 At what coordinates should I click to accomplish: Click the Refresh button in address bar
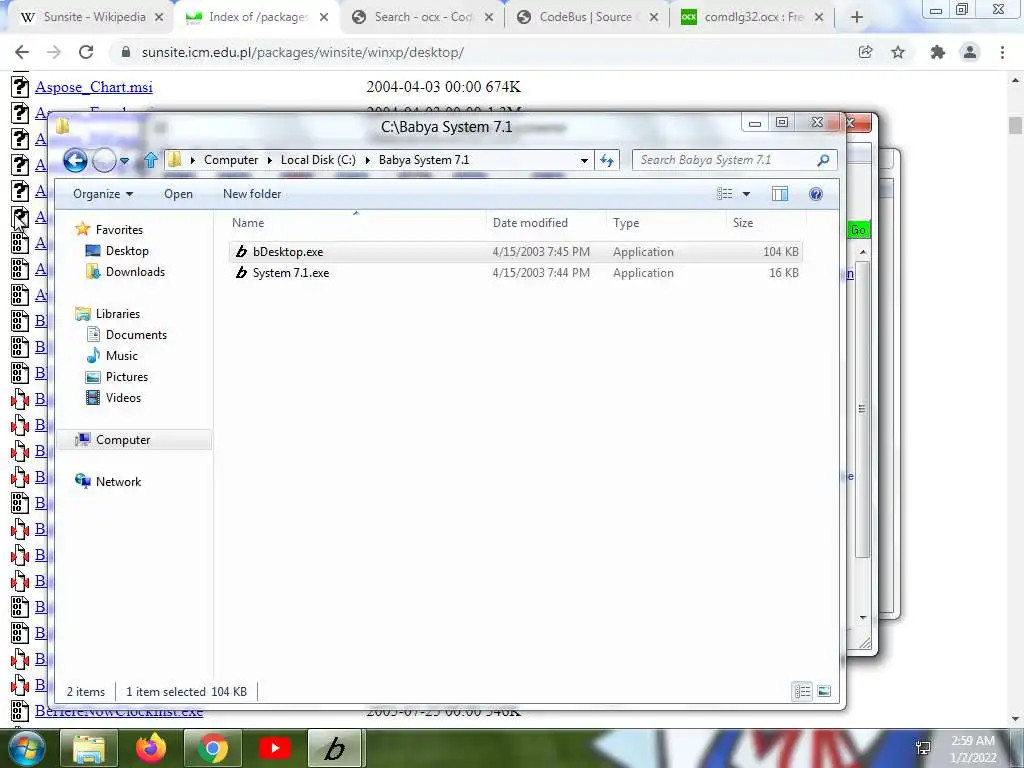coord(607,160)
